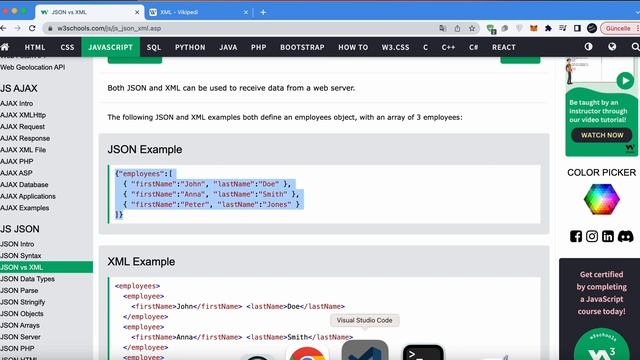The width and height of the screenshot is (640, 360).
Task: Open BOOTSTRAP tutorial in navbar
Action: tap(302, 47)
